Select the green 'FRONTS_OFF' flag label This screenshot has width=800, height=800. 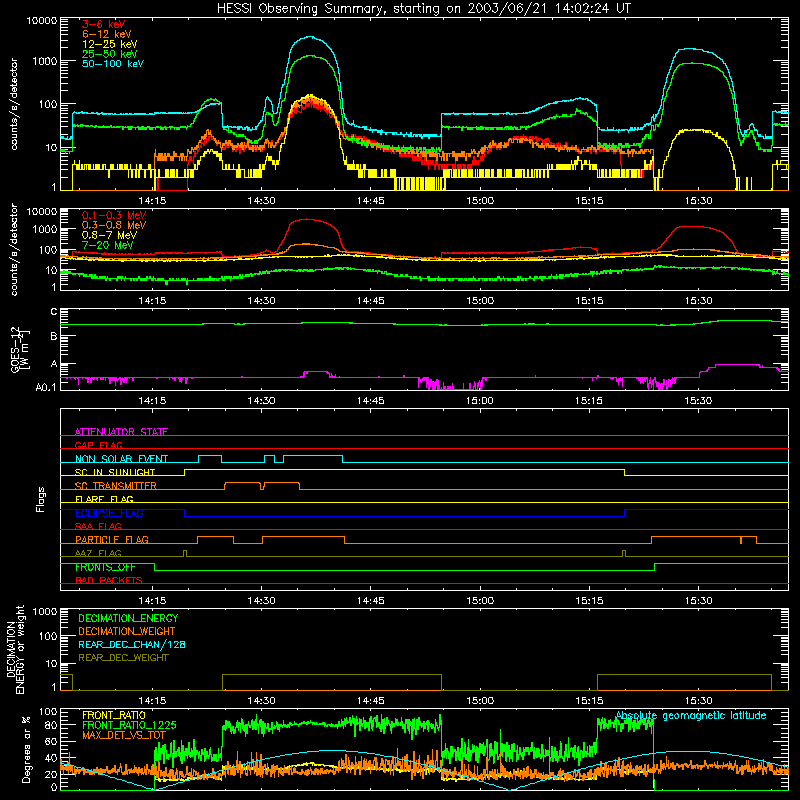point(105,567)
